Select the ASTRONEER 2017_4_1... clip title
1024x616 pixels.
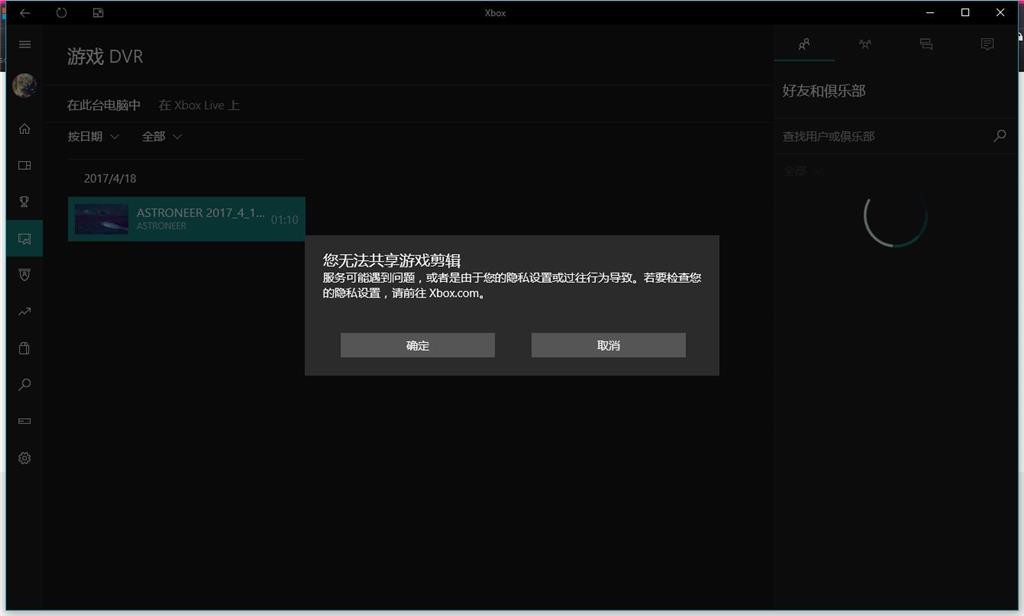click(x=200, y=213)
